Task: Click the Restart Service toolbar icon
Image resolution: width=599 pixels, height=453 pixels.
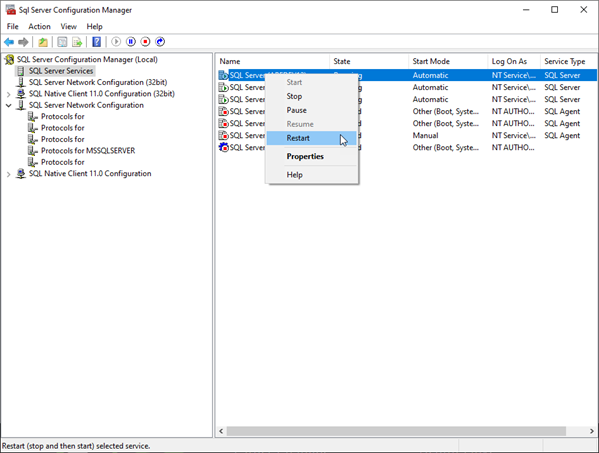Action: 160,42
